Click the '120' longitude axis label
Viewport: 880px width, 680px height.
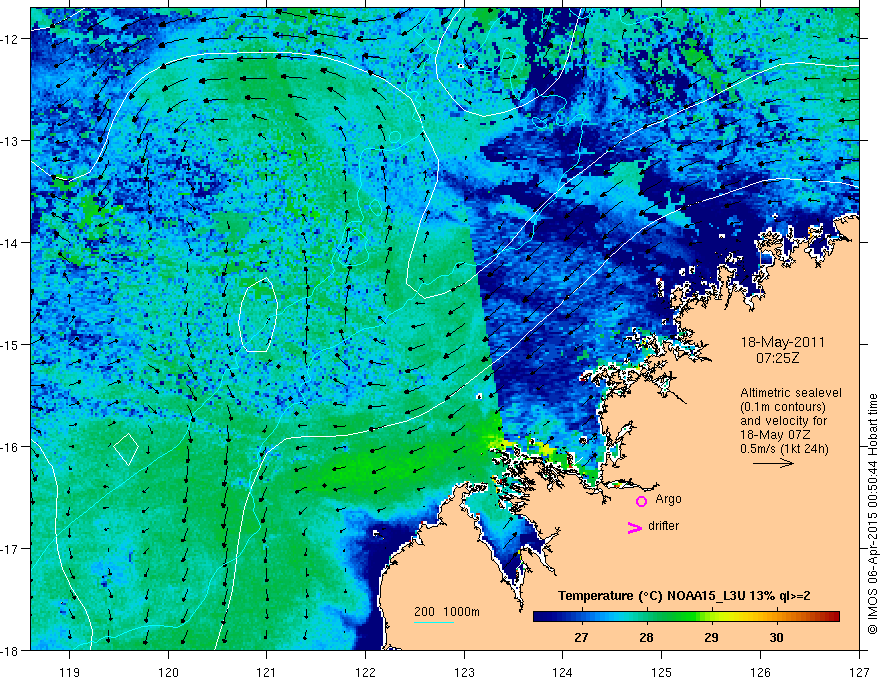pyautogui.click(x=168, y=672)
